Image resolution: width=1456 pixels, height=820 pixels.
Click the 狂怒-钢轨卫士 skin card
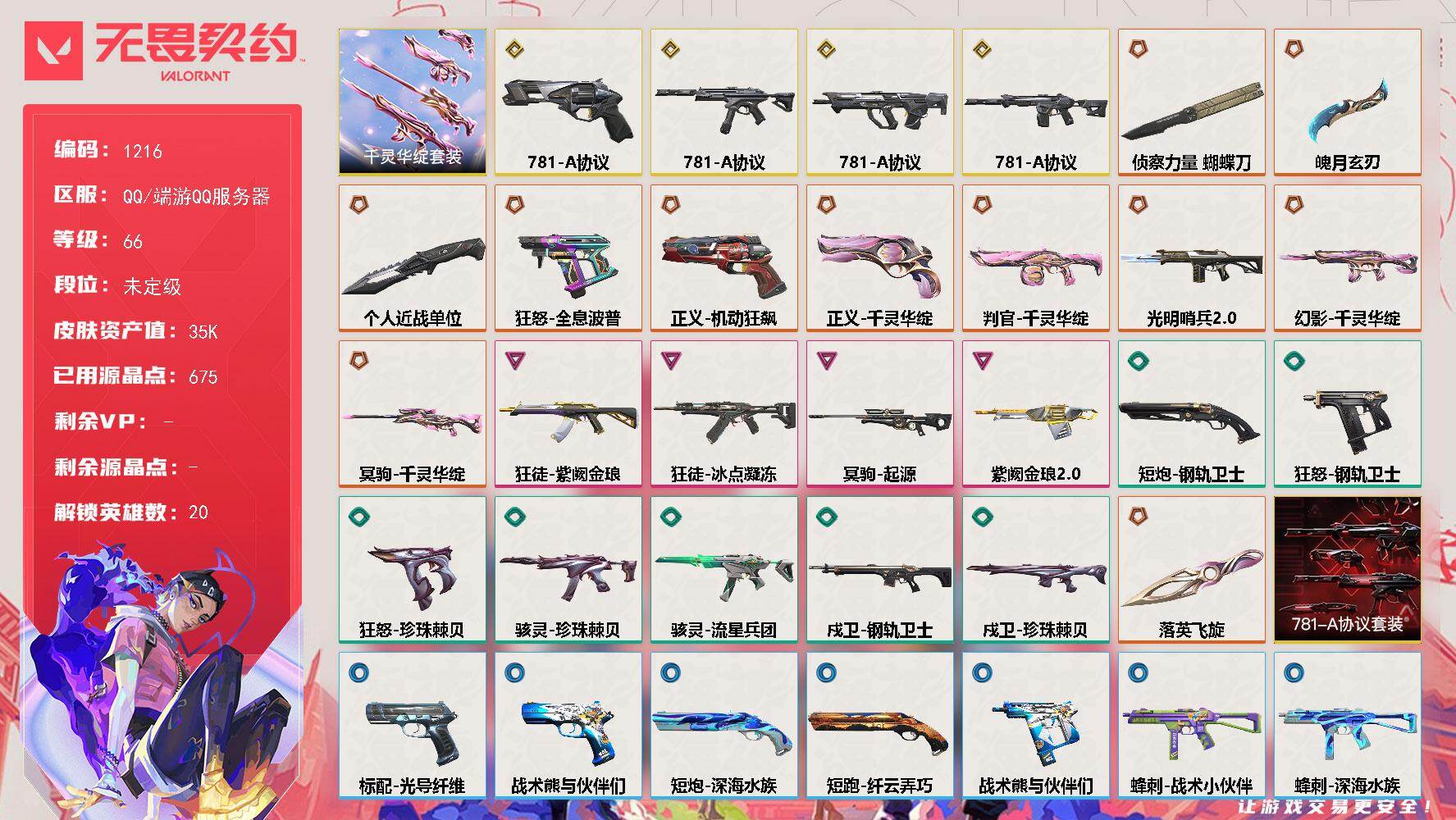(1348, 414)
